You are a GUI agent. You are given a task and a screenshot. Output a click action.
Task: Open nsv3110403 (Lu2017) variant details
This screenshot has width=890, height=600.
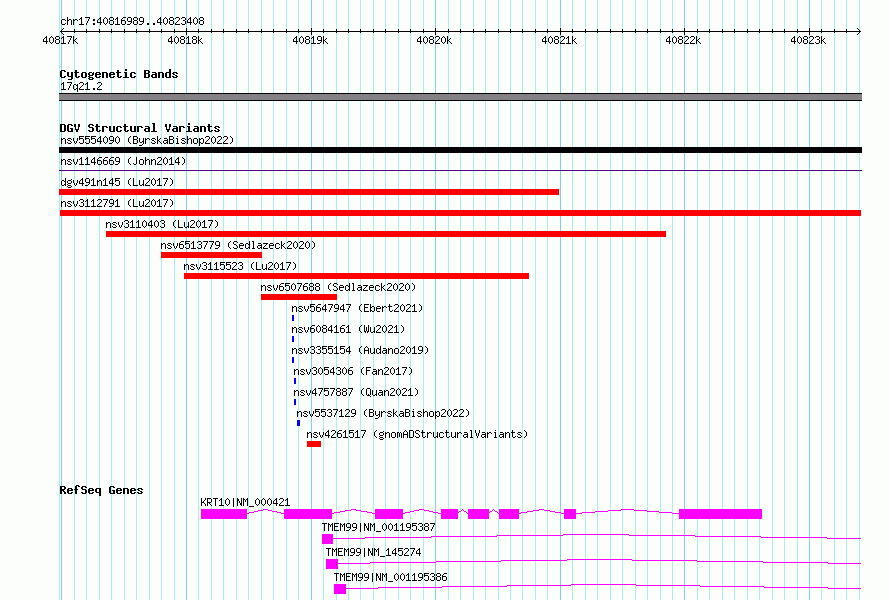point(162,224)
